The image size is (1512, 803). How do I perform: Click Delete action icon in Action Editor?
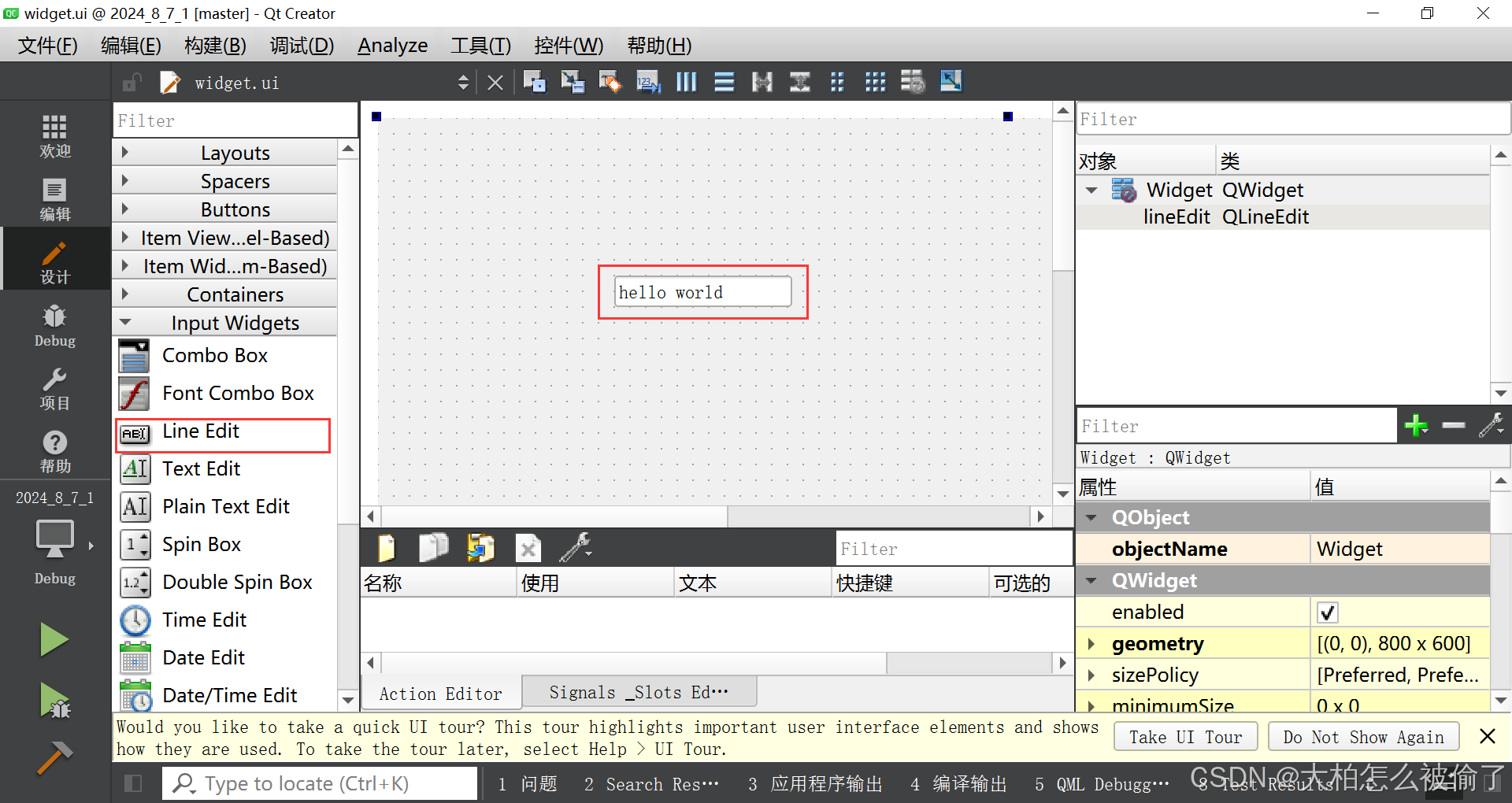pos(528,548)
